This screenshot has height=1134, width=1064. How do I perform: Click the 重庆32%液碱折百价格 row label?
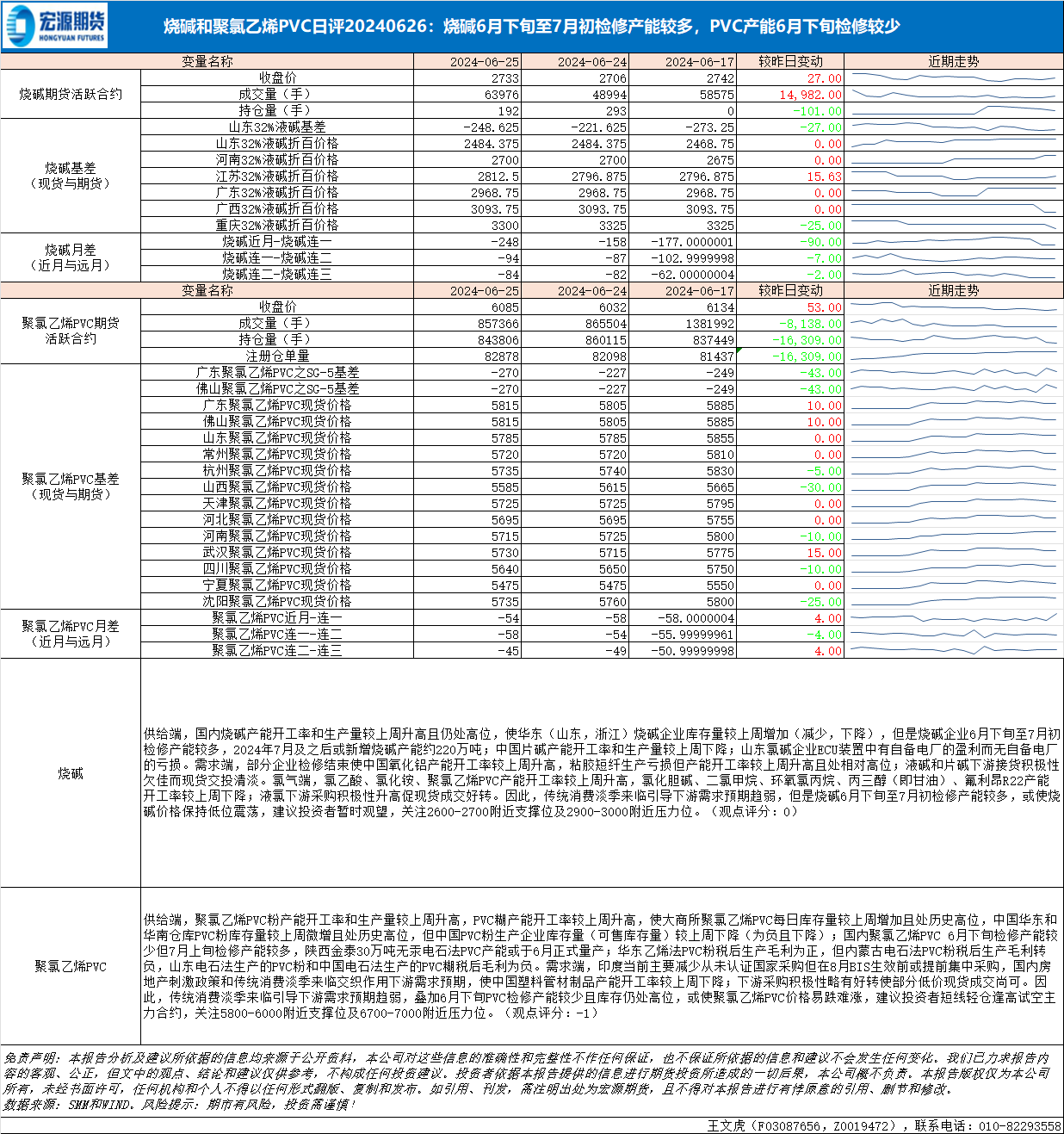(x=276, y=226)
